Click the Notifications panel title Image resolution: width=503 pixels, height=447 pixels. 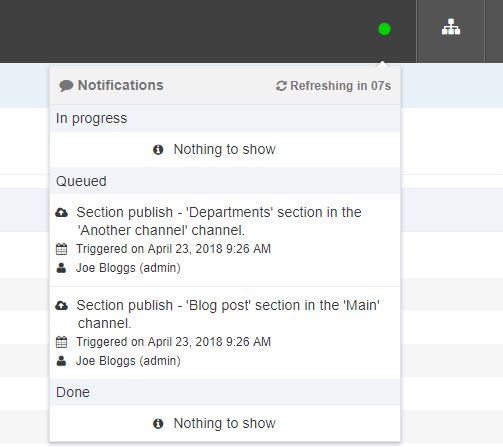120,85
